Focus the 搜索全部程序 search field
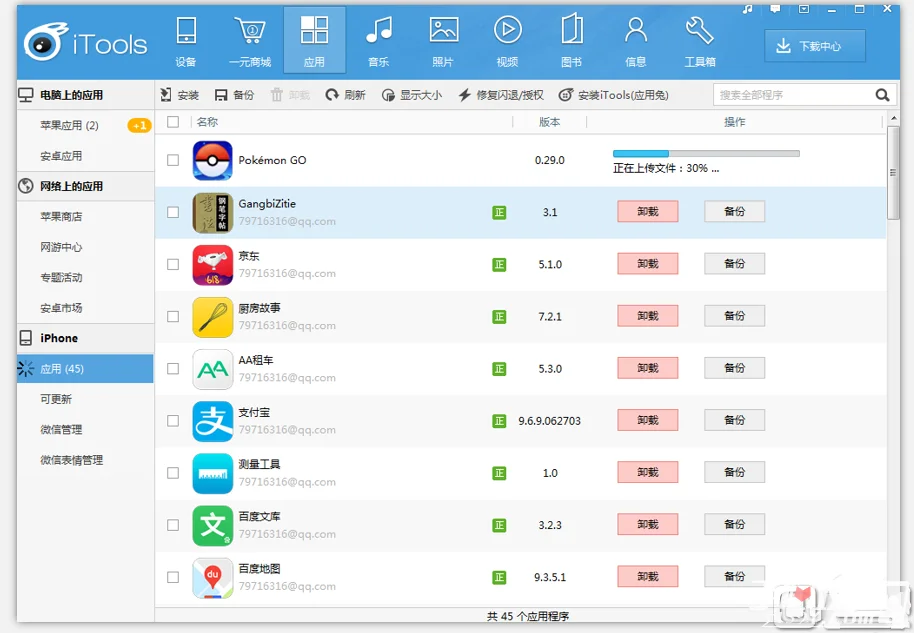The image size is (914, 633). 793,95
